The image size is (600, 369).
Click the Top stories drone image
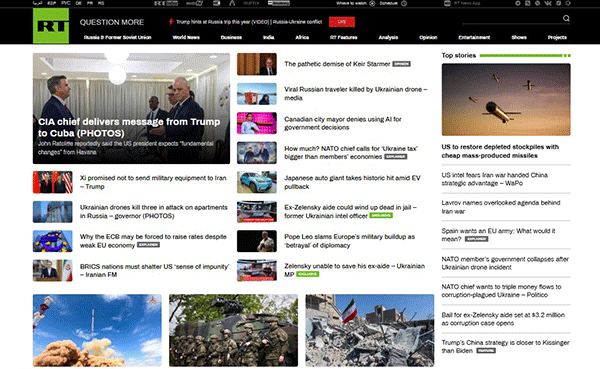[x=506, y=100]
